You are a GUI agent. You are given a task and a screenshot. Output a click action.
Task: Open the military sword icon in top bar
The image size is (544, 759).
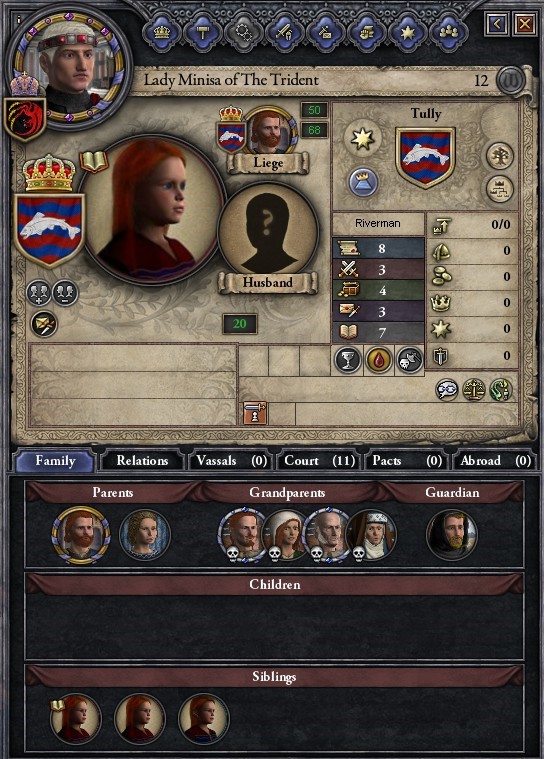pos(285,32)
